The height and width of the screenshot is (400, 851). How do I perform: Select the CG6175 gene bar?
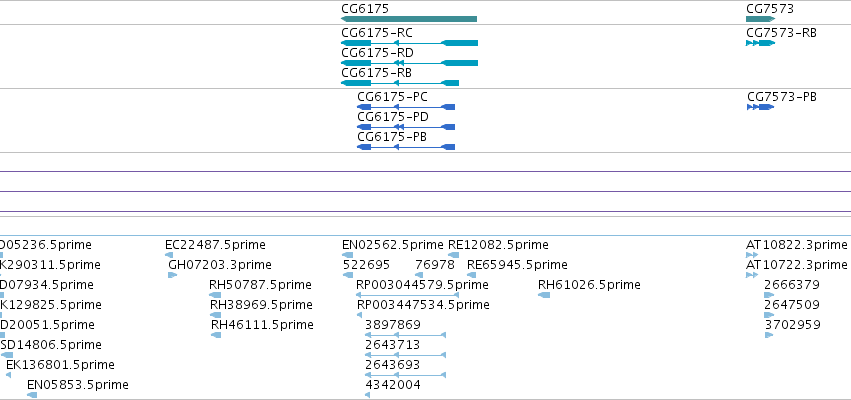(x=409, y=19)
